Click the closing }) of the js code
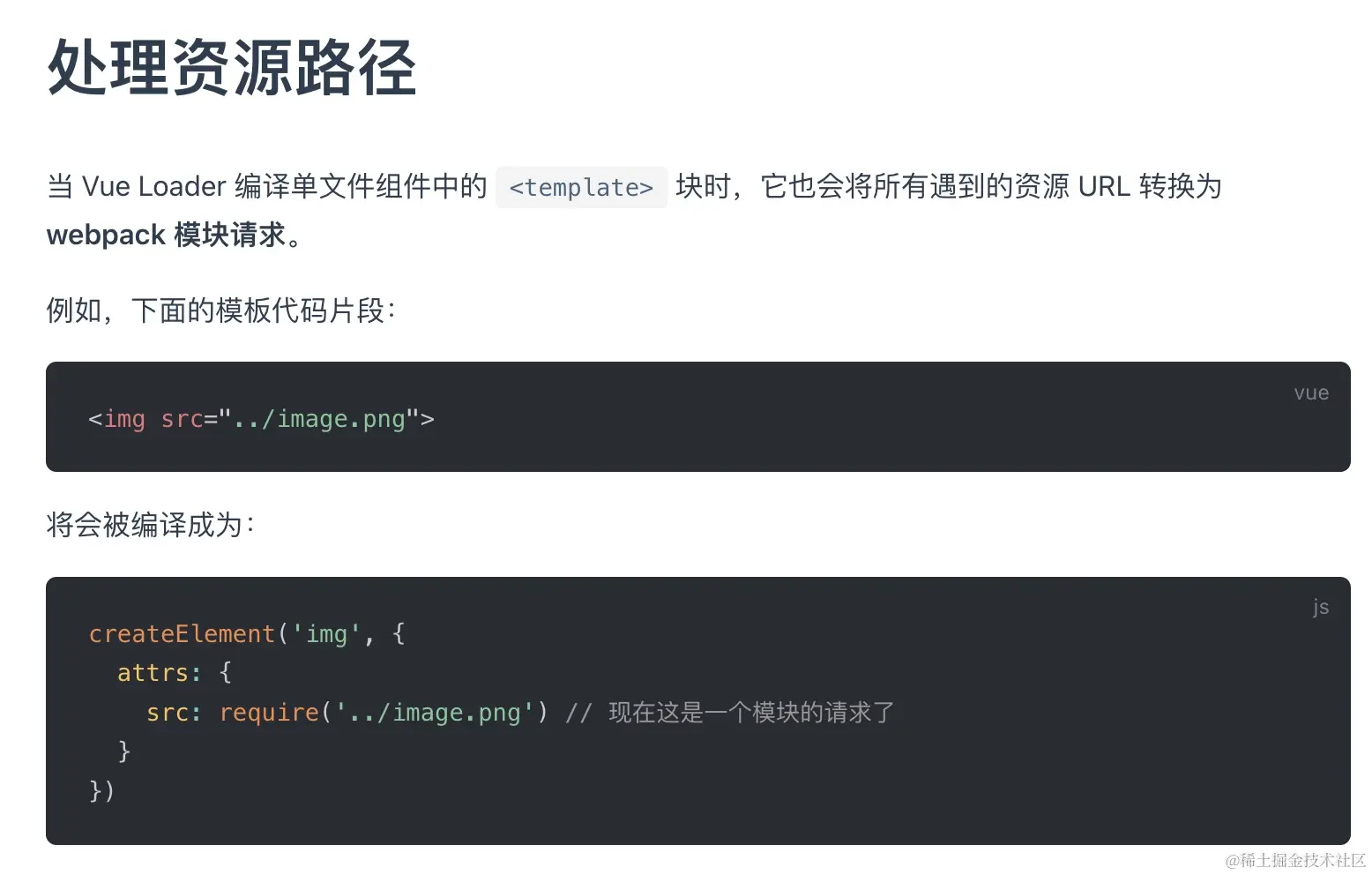The width and height of the screenshot is (1372, 875). click(101, 789)
